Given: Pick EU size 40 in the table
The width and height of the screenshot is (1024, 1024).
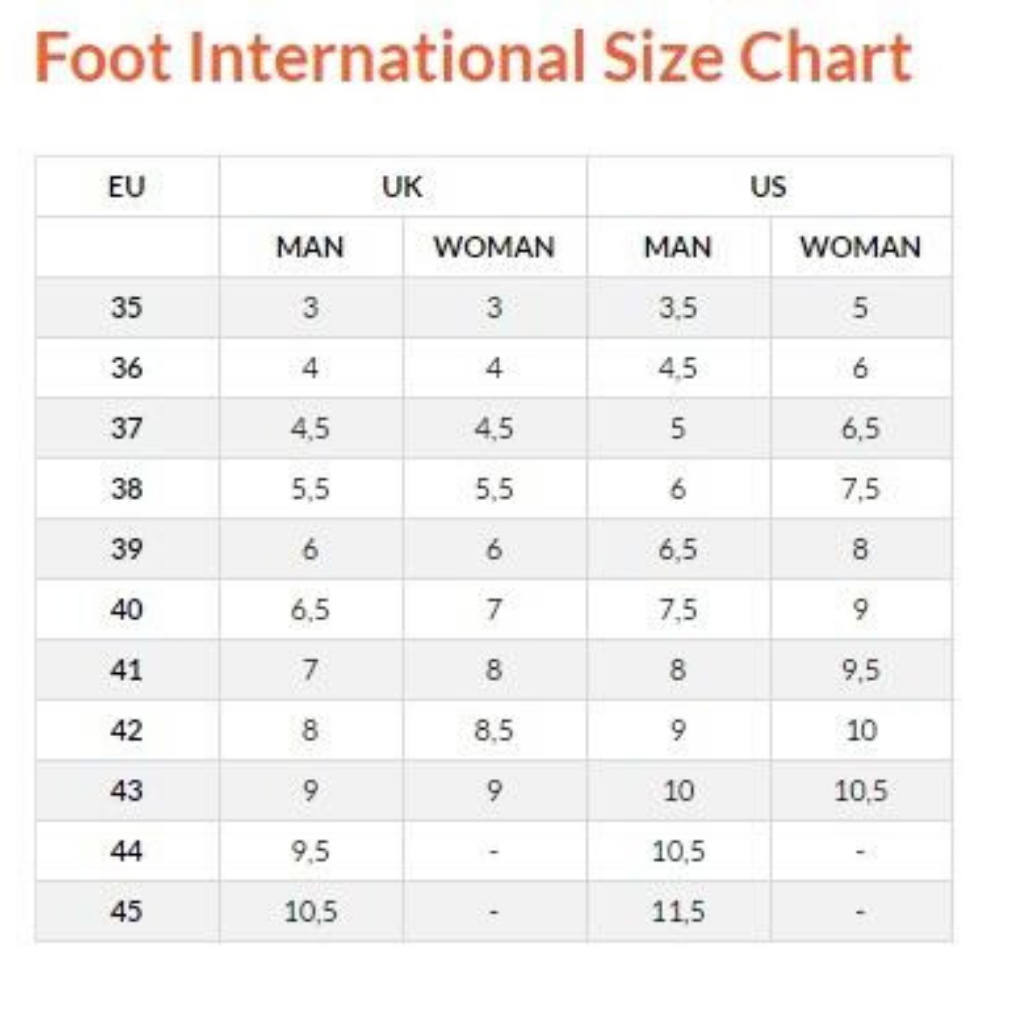Looking at the screenshot, I should click(x=127, y=609).
